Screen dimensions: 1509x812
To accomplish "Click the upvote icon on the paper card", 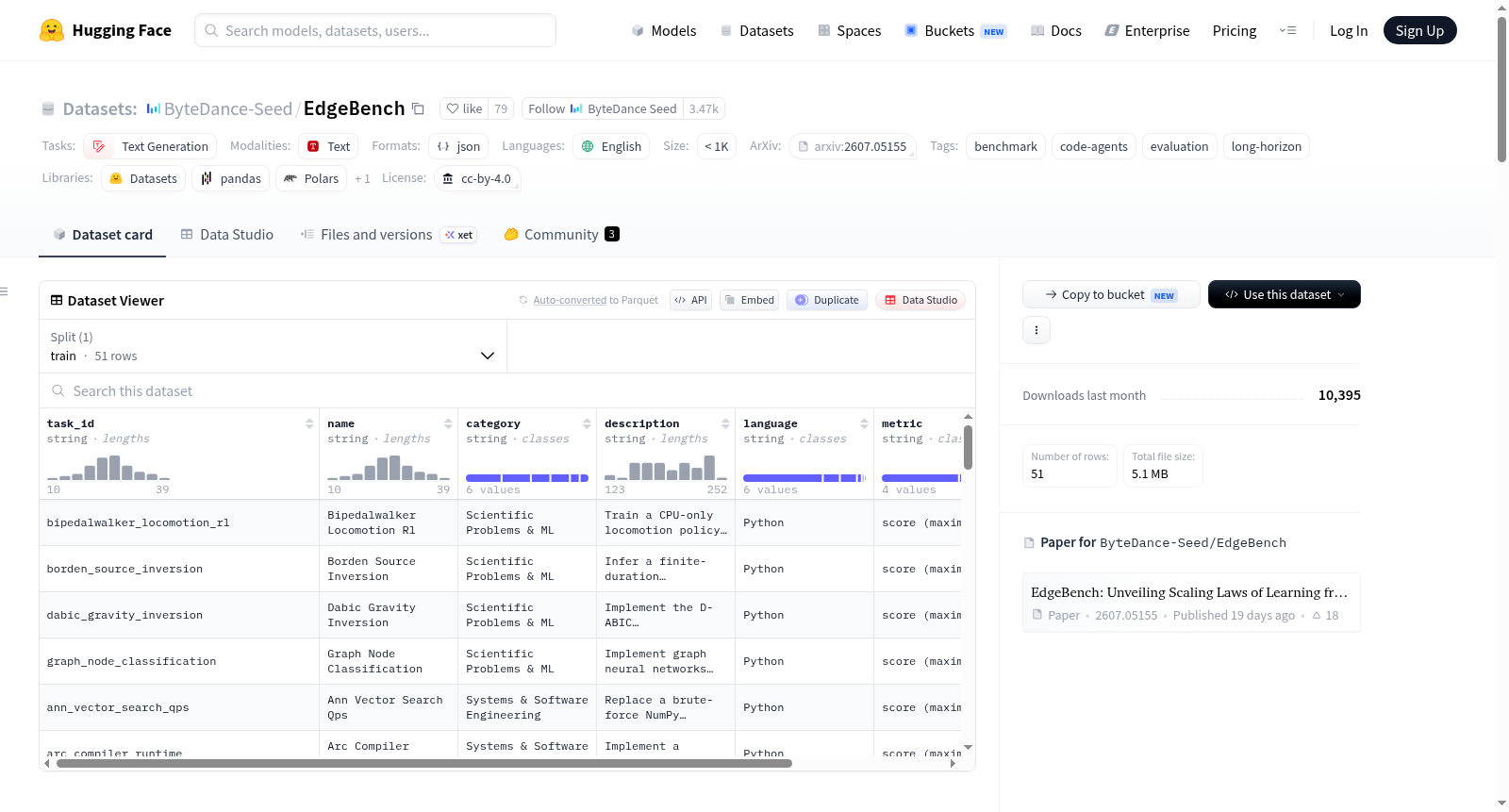I will point(1317,615).
